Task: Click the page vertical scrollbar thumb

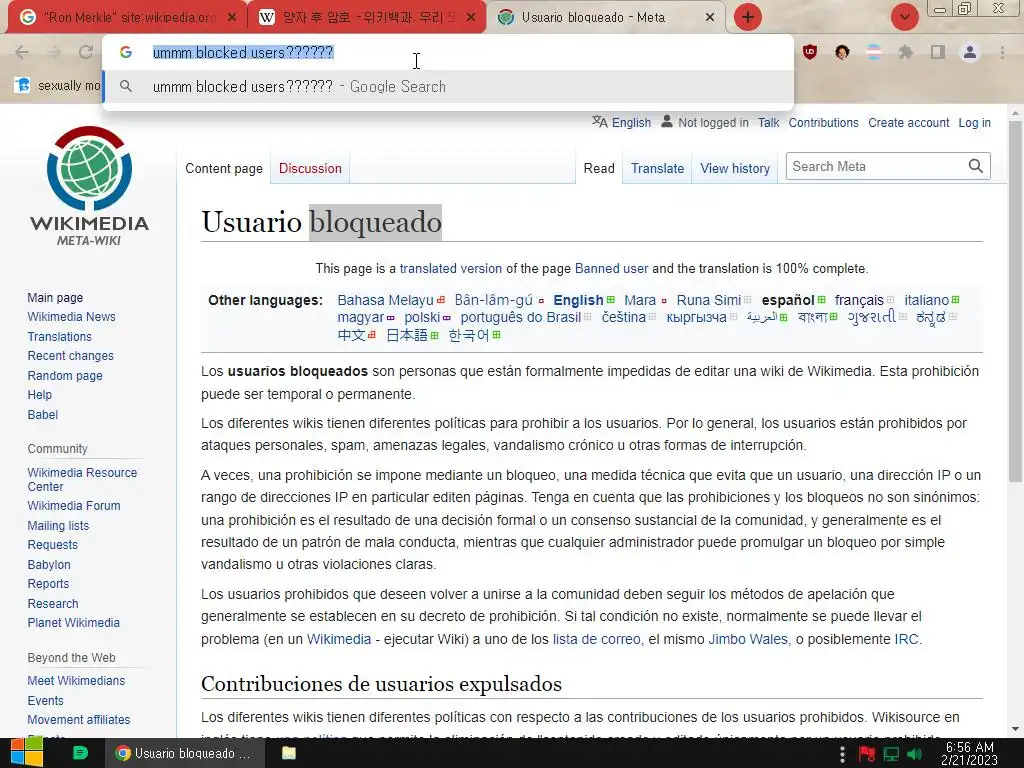Action: [x=1015, y=300]
